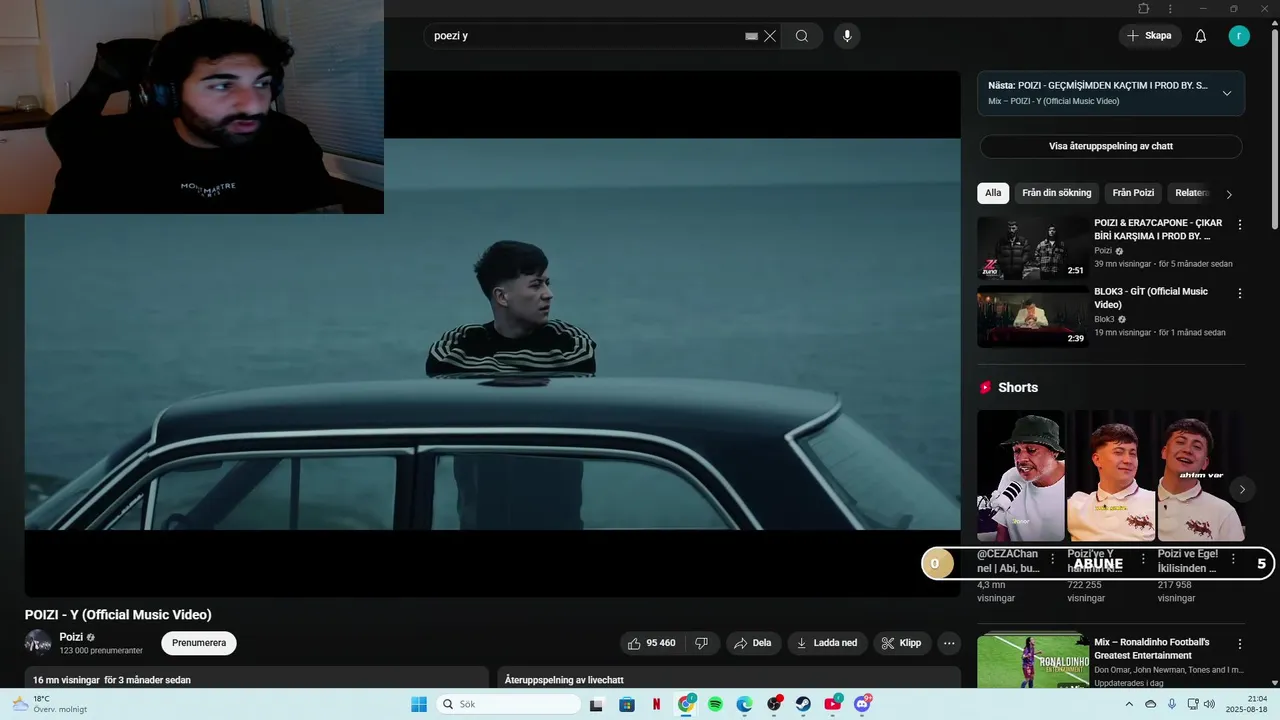Image resolution: width=1280 pixels, height=720 pixels.
Task: Open the volume tray icon
Action: pos(1209,704)
